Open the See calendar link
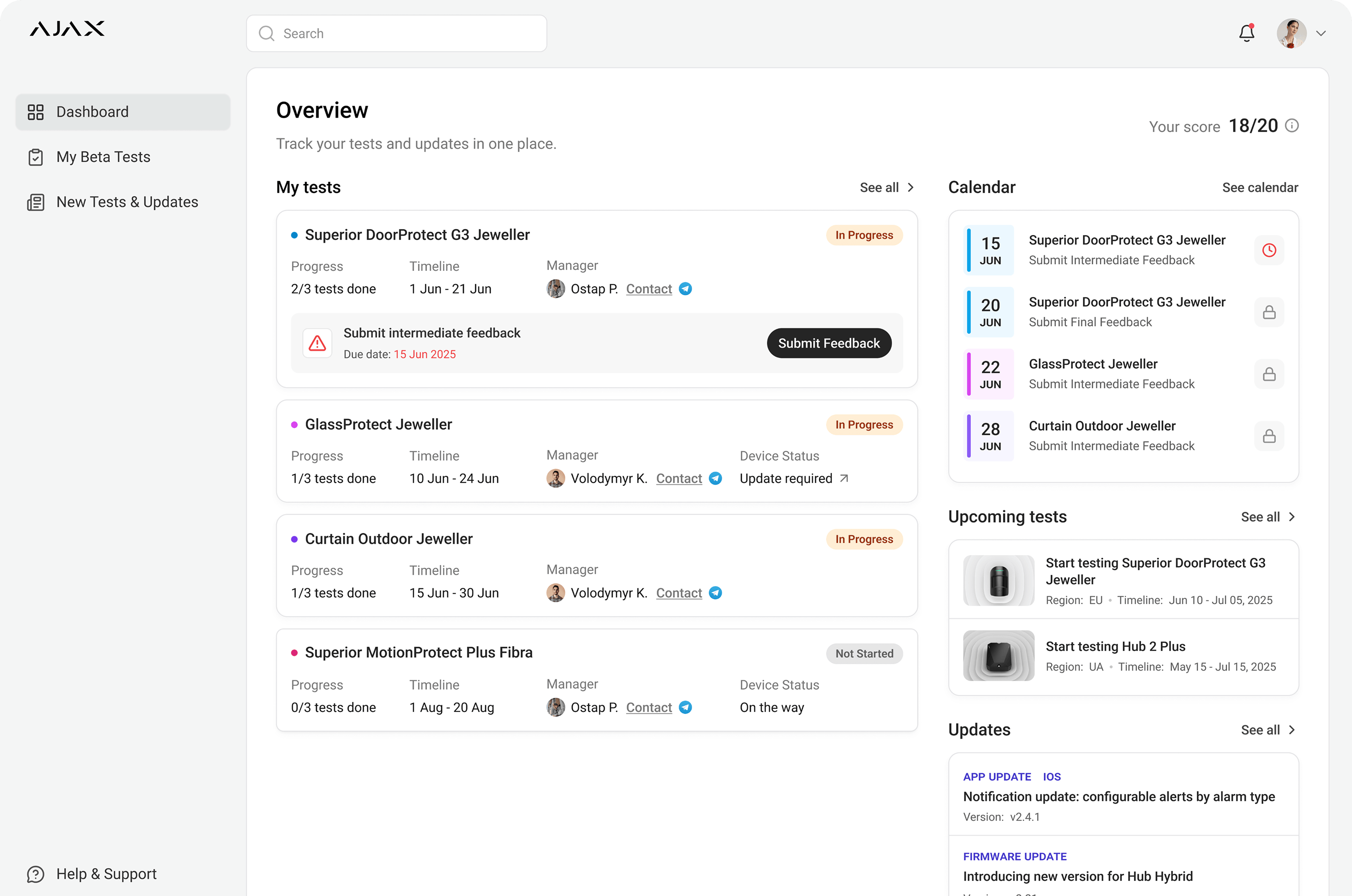The height and width of the screenshot is (896, 1352). click(x=1260, y=187)
